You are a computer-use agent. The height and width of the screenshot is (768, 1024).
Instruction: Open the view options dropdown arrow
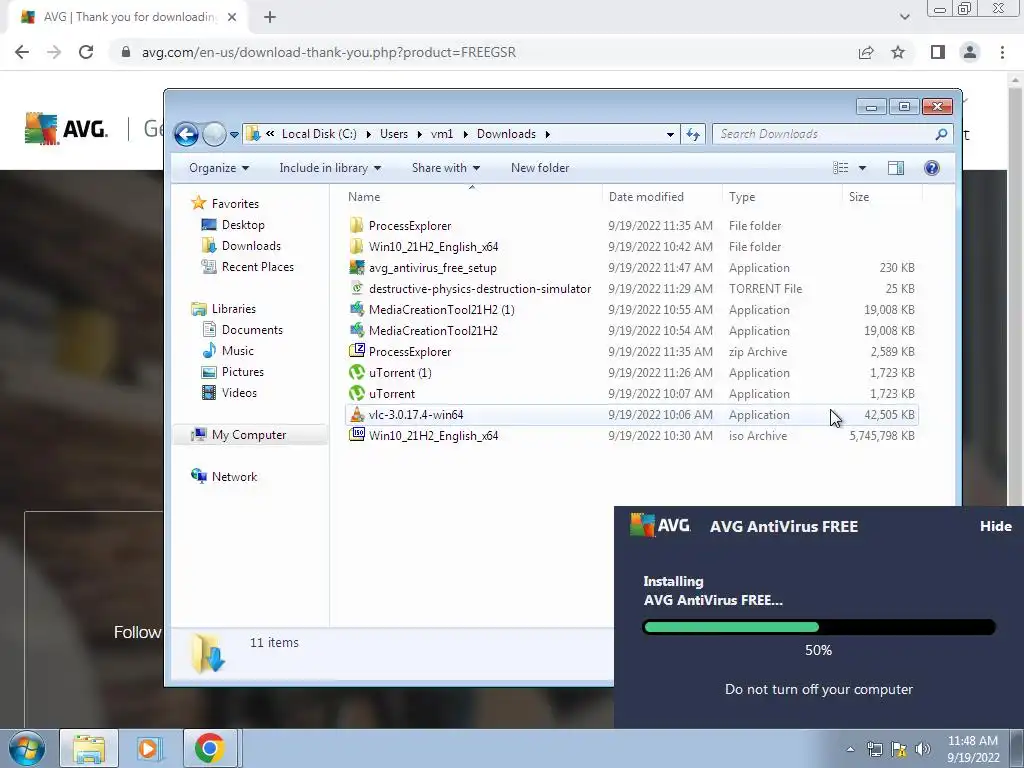point(862,168)
